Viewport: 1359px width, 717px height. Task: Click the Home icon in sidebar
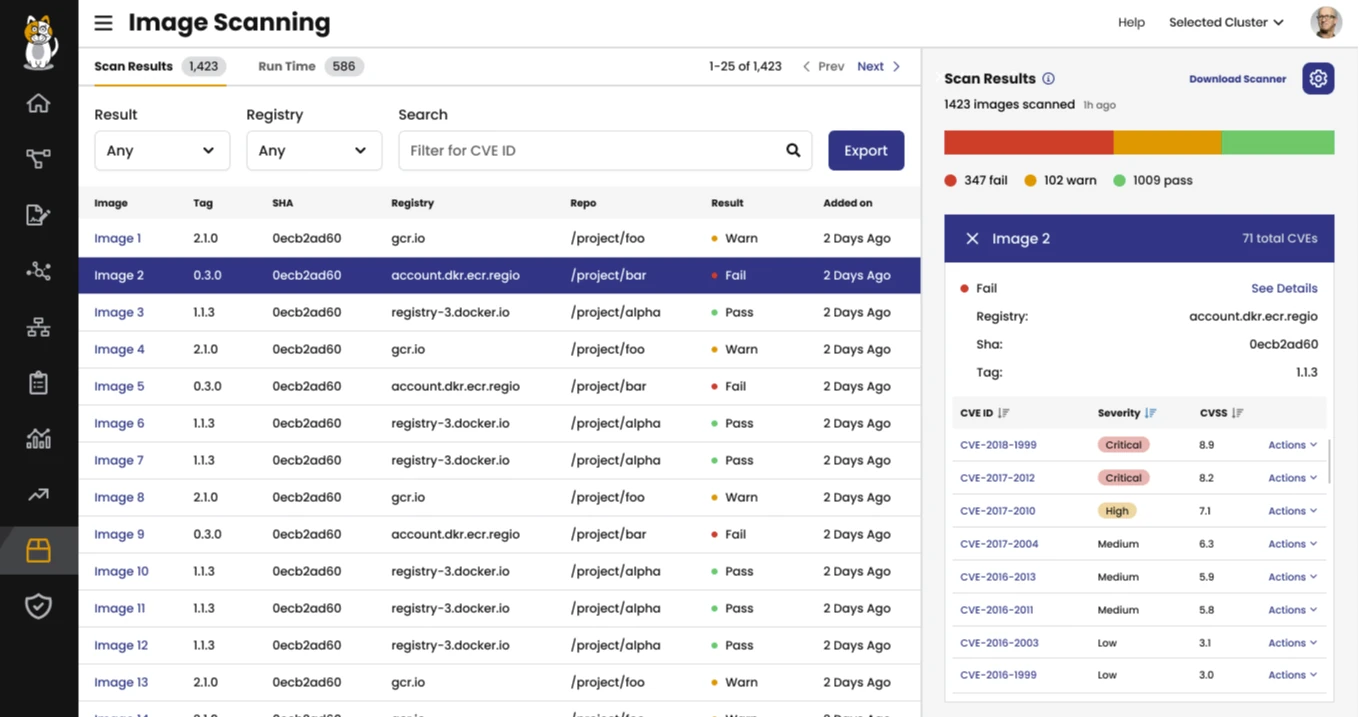click(x=38, y=104)
